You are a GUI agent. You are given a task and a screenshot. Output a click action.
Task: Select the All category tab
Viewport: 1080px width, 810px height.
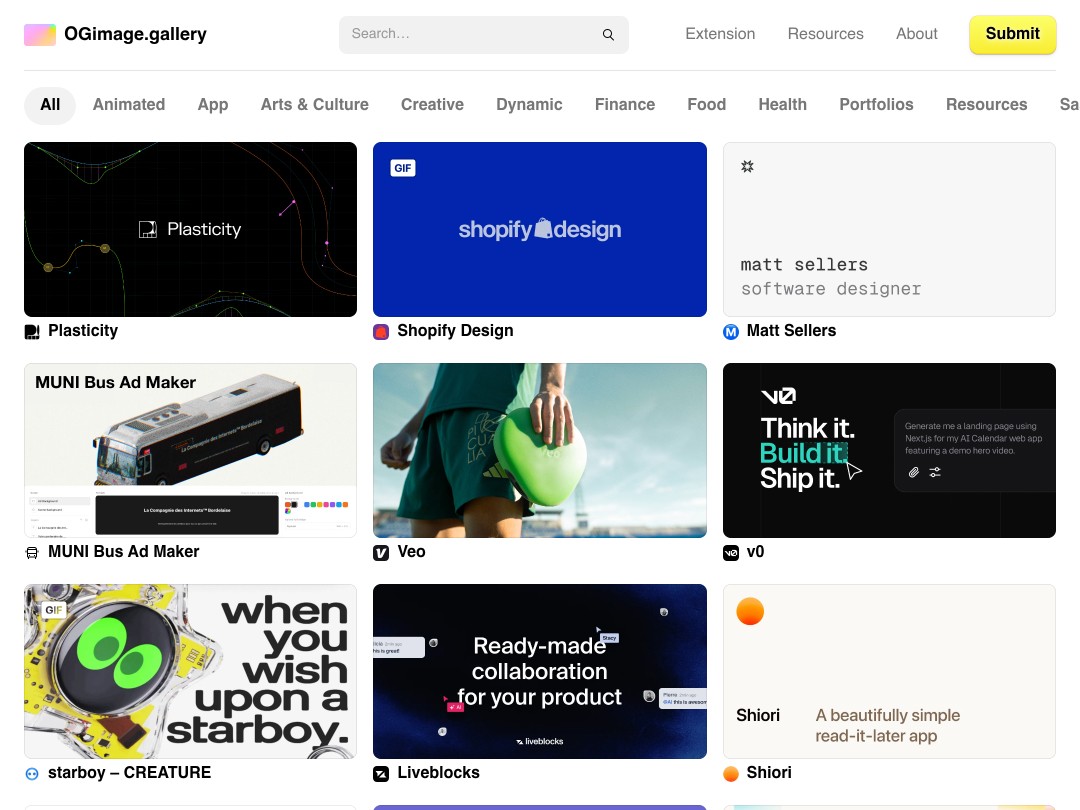click(50, 105)
